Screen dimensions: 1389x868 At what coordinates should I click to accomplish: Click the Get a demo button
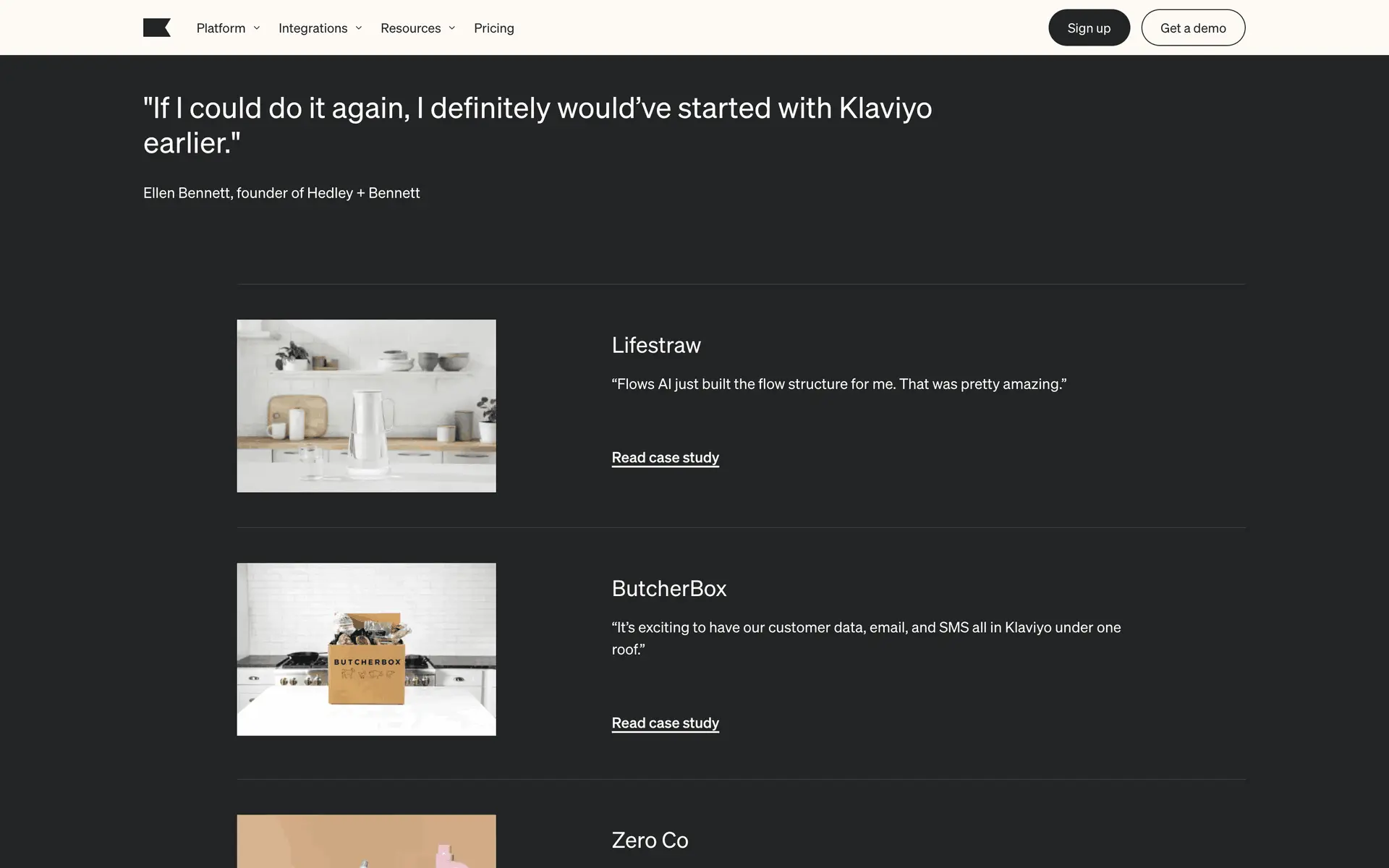coord(1192,28)
